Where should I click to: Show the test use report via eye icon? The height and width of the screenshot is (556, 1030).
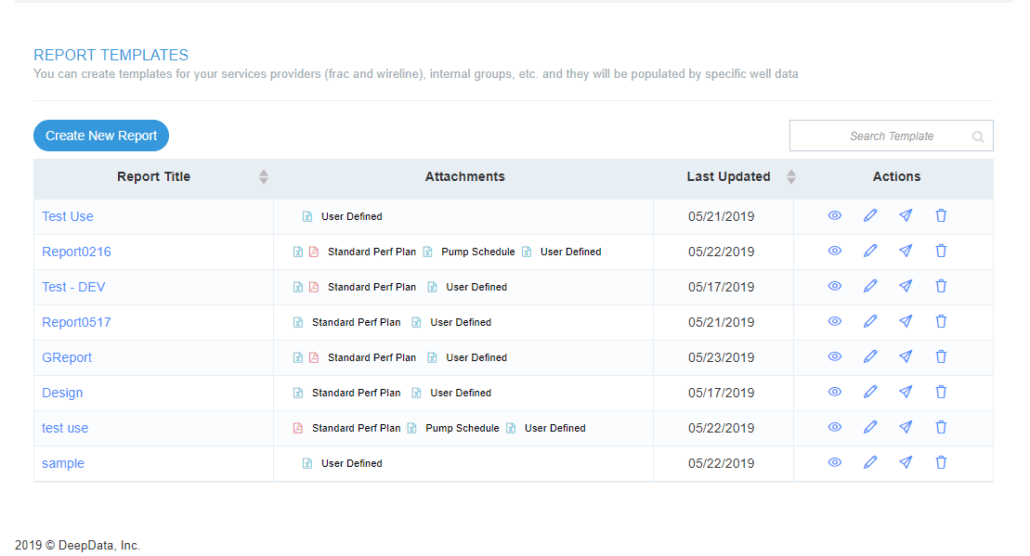click(834, 427)
